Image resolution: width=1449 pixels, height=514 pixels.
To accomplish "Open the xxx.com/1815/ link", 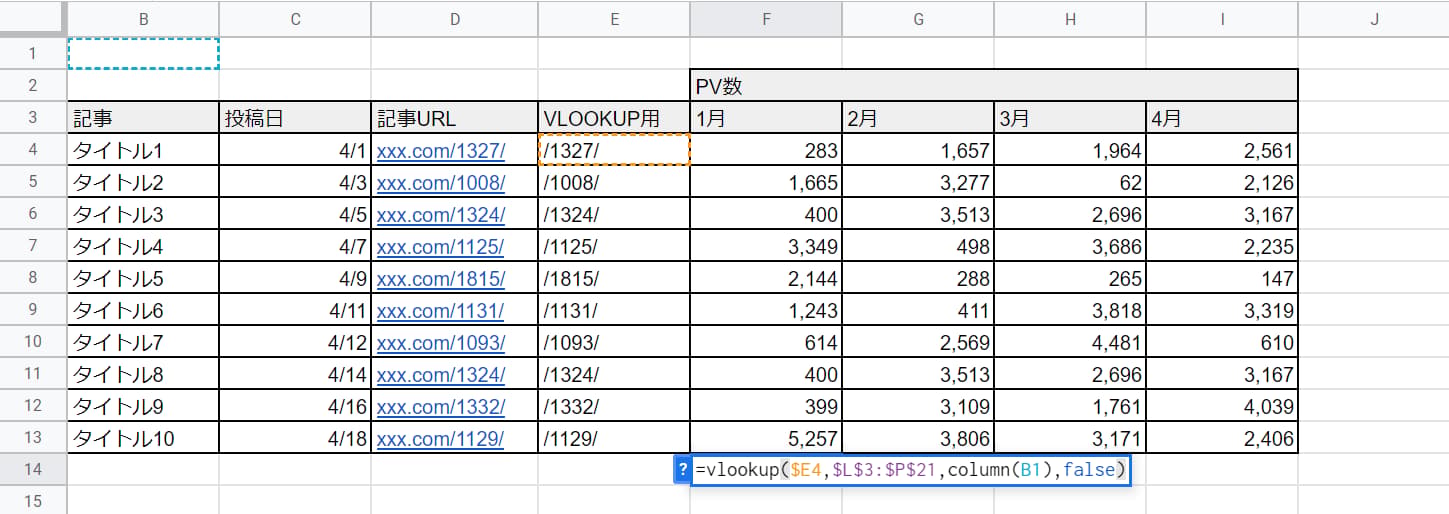I will coord(441,279).
